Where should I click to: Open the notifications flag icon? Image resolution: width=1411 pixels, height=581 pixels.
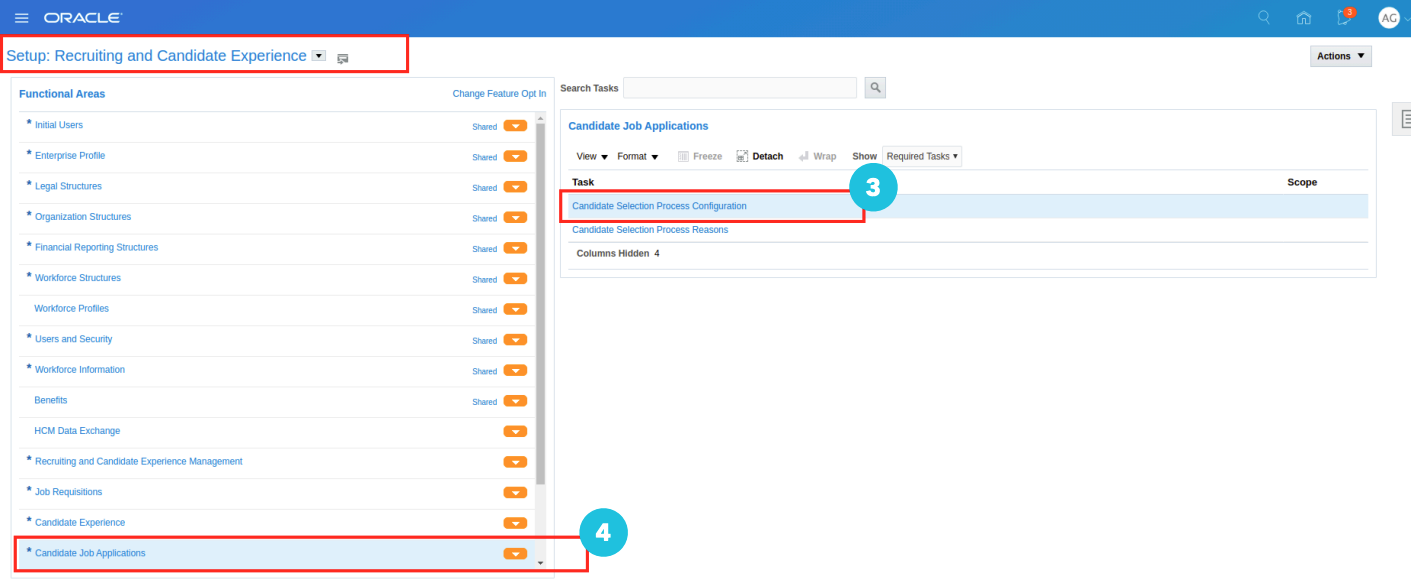(x=1345, y=17)
